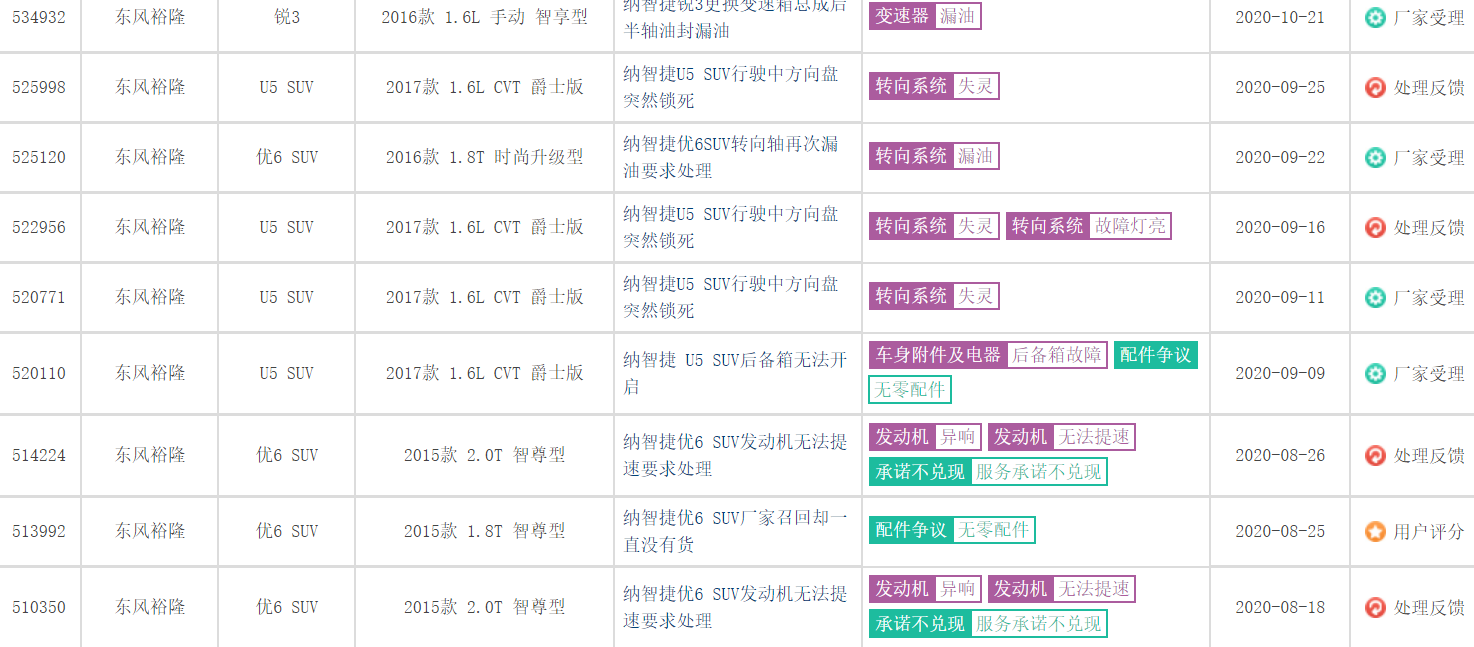Click the 2015款 1.8T 智尊型 version cell

(484, 531)
